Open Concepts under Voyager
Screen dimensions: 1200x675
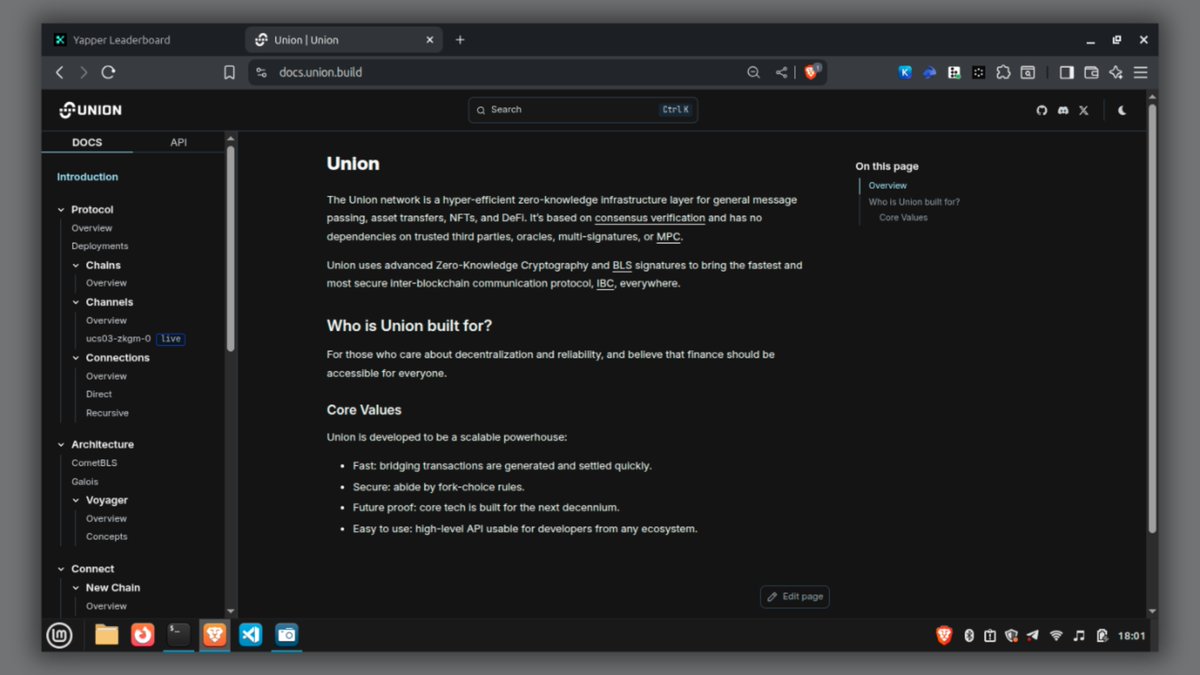tap(107, 537)
